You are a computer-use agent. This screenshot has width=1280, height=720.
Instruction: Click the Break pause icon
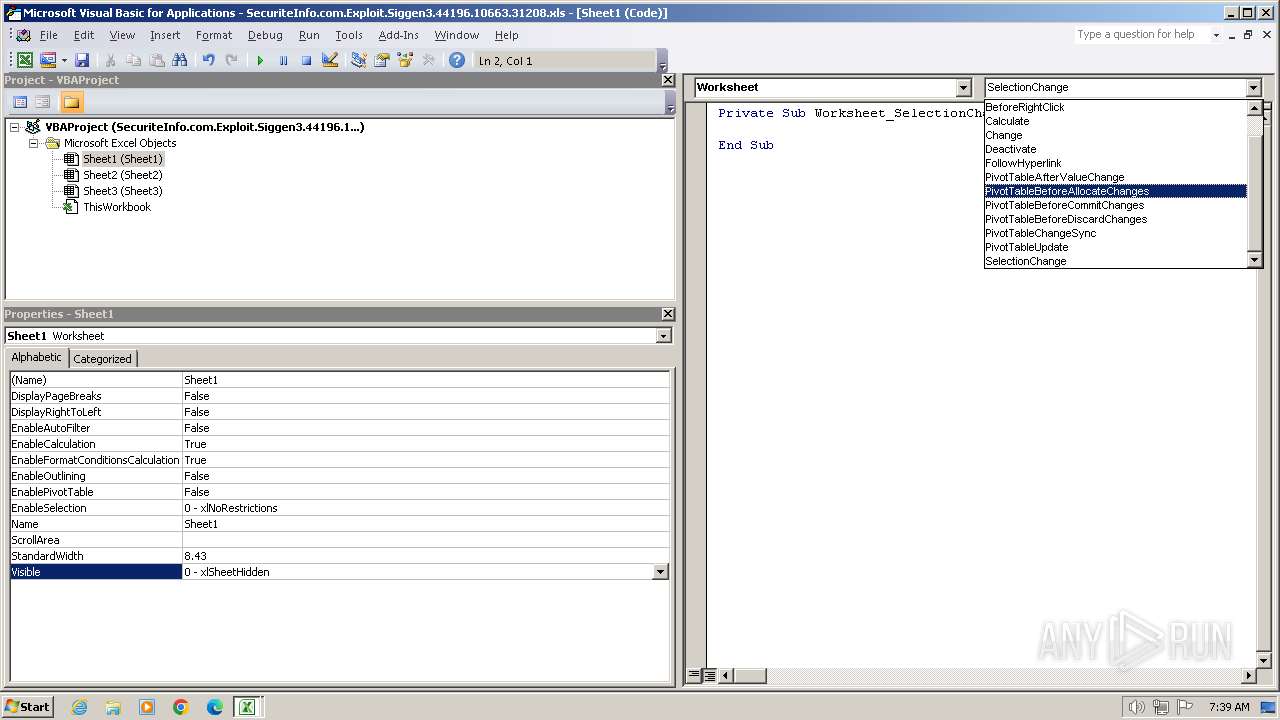283,60
